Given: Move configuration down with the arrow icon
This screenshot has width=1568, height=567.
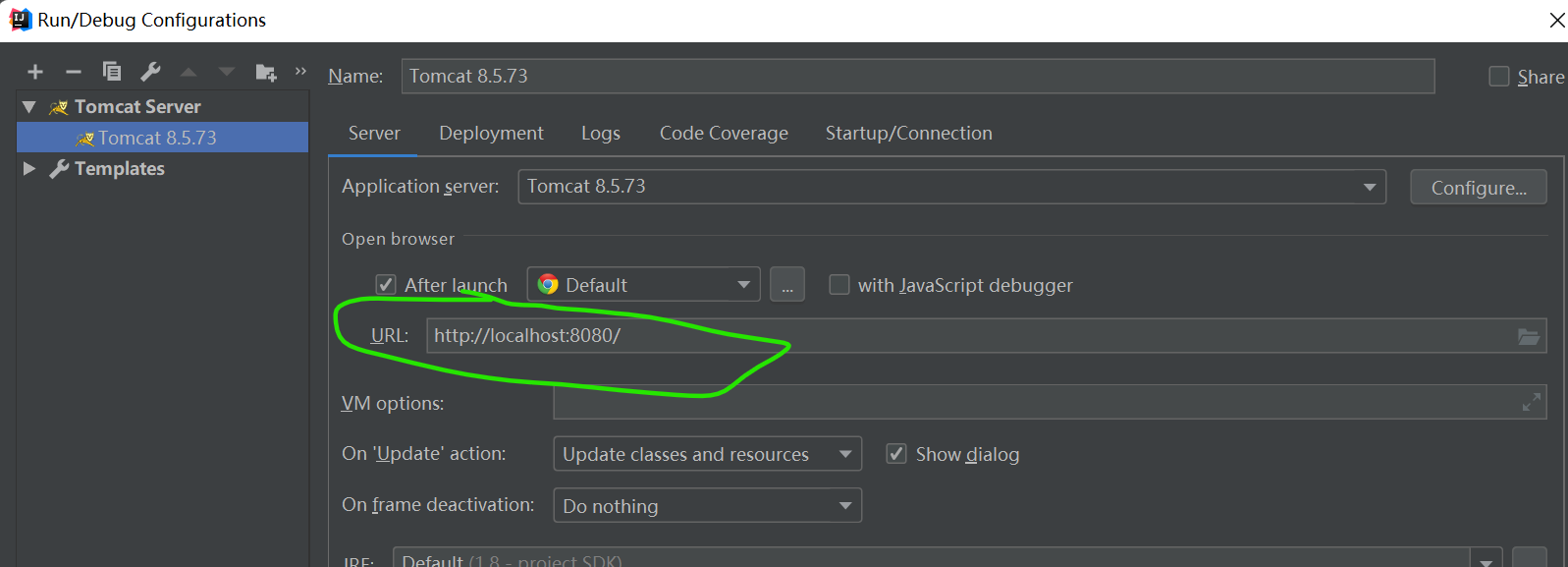Looking at the screenshot, I should (227, 72).
